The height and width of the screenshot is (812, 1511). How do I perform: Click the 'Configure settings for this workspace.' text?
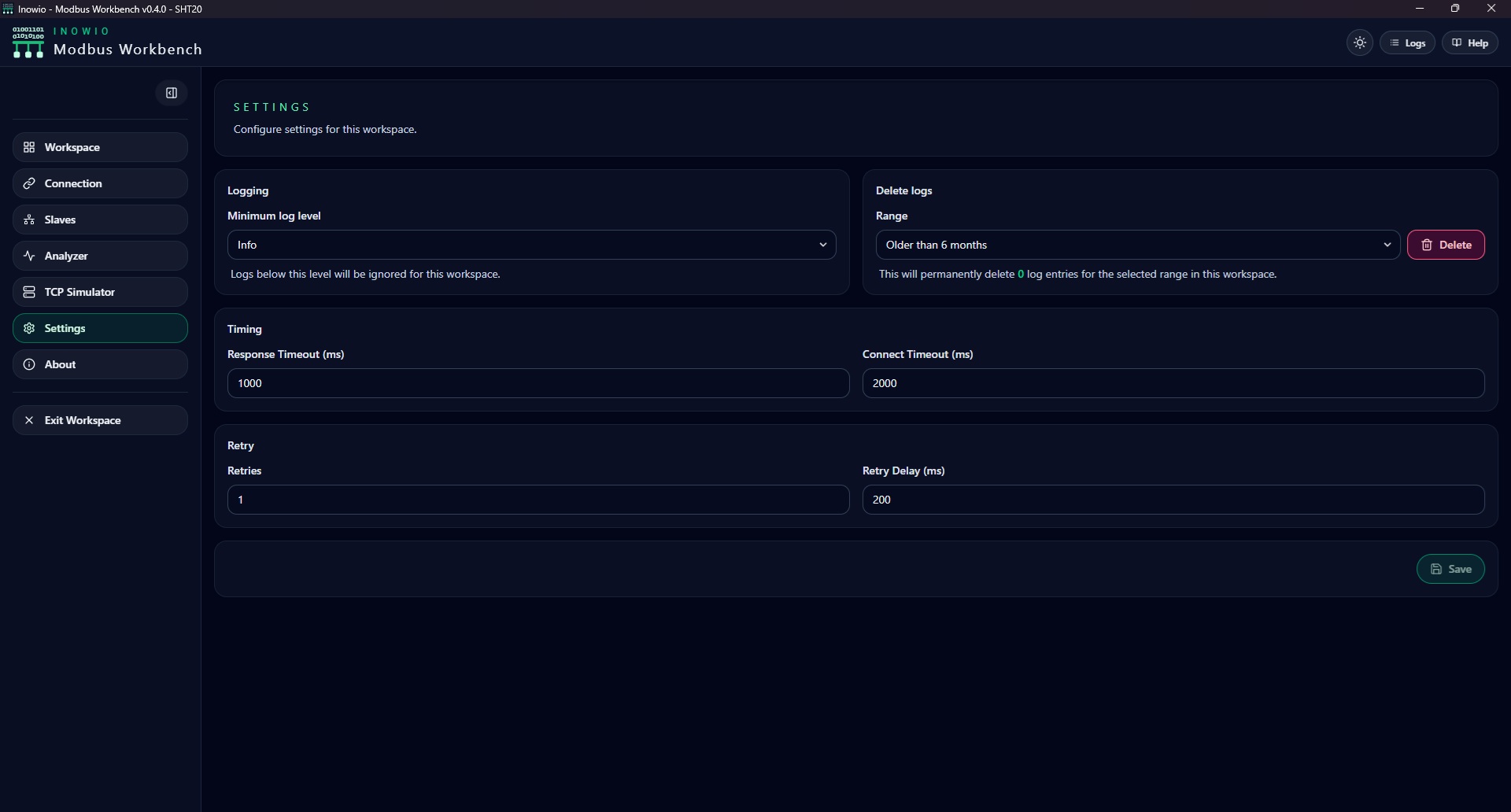325,129
